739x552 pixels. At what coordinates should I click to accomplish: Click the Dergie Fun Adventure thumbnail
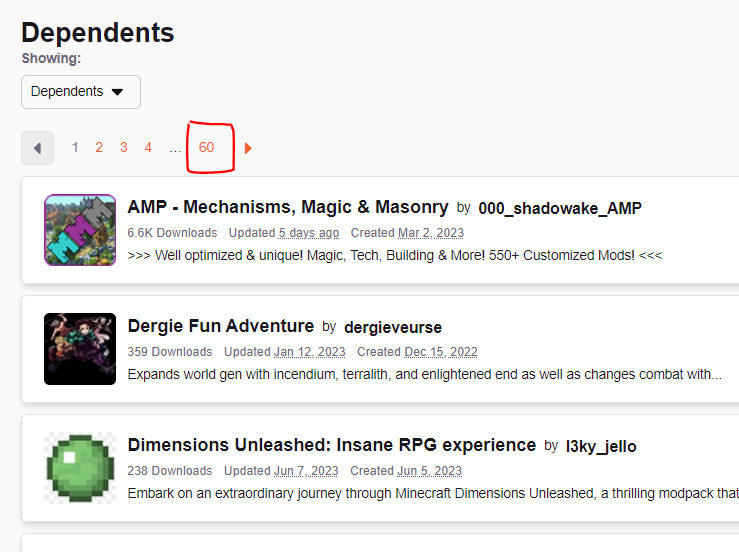(x=80, y=349)
